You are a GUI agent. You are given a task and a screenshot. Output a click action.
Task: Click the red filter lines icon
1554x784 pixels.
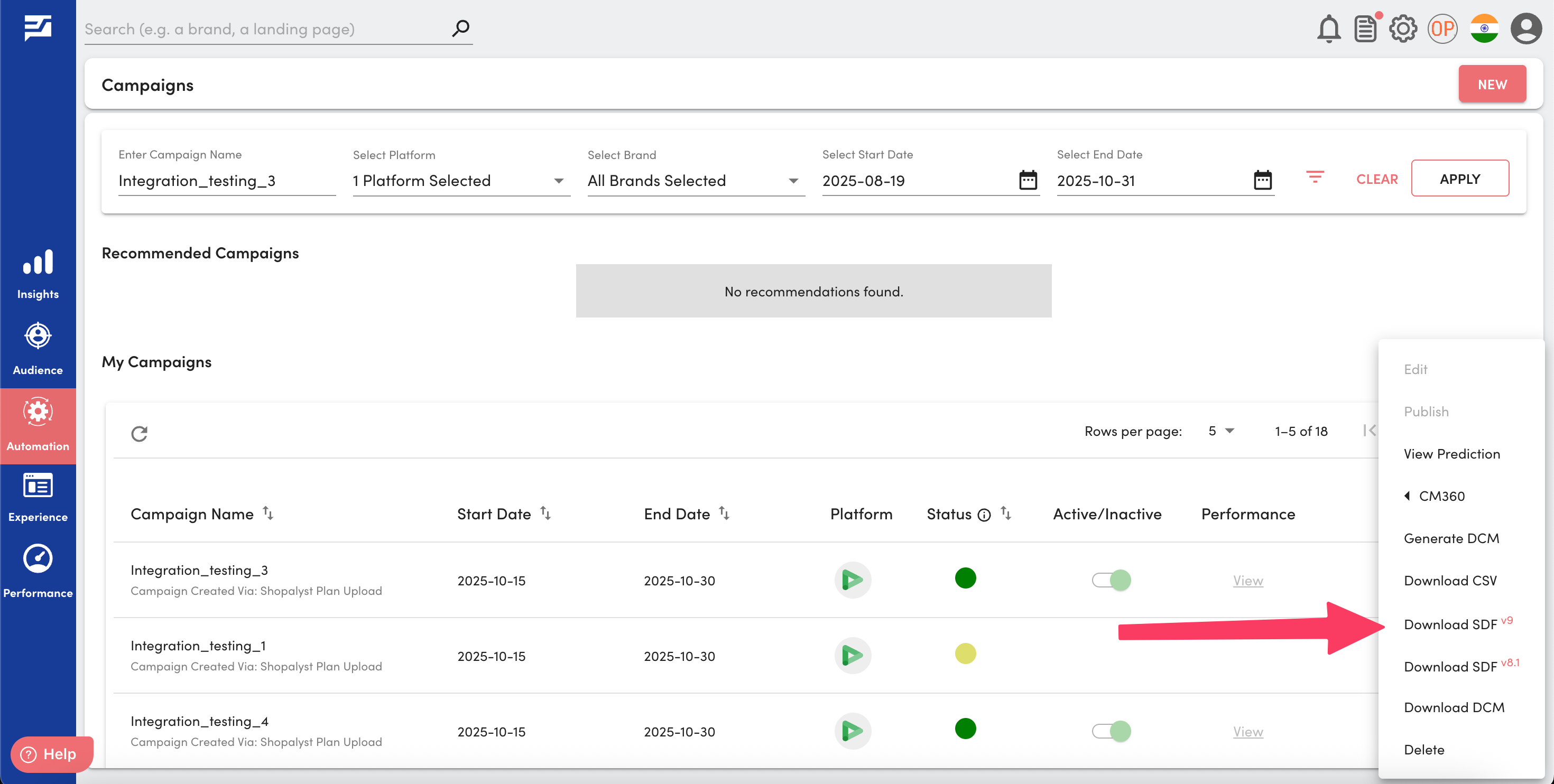[x=1315, y=178]
